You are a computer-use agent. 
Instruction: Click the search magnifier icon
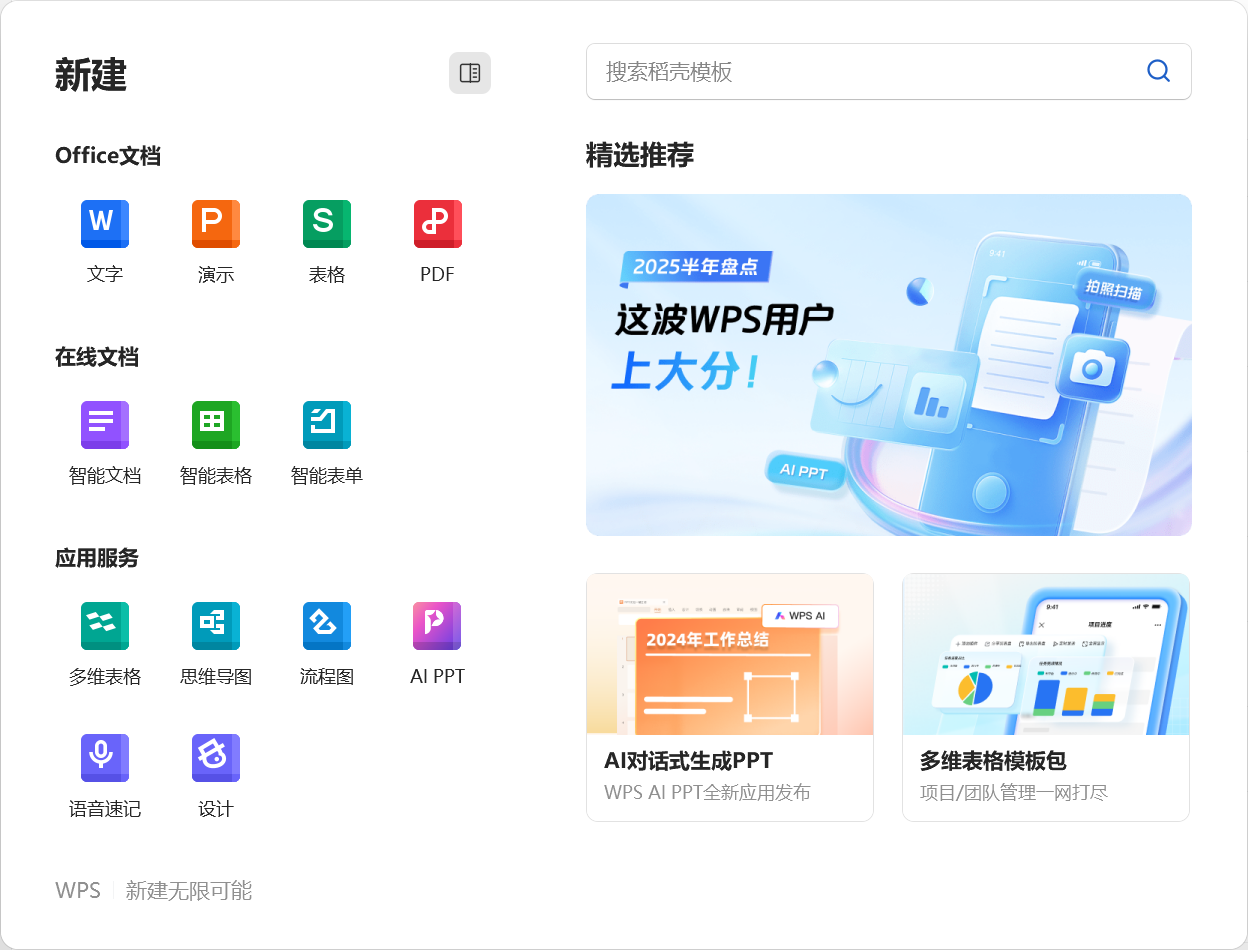click(x=1158, y=71)
